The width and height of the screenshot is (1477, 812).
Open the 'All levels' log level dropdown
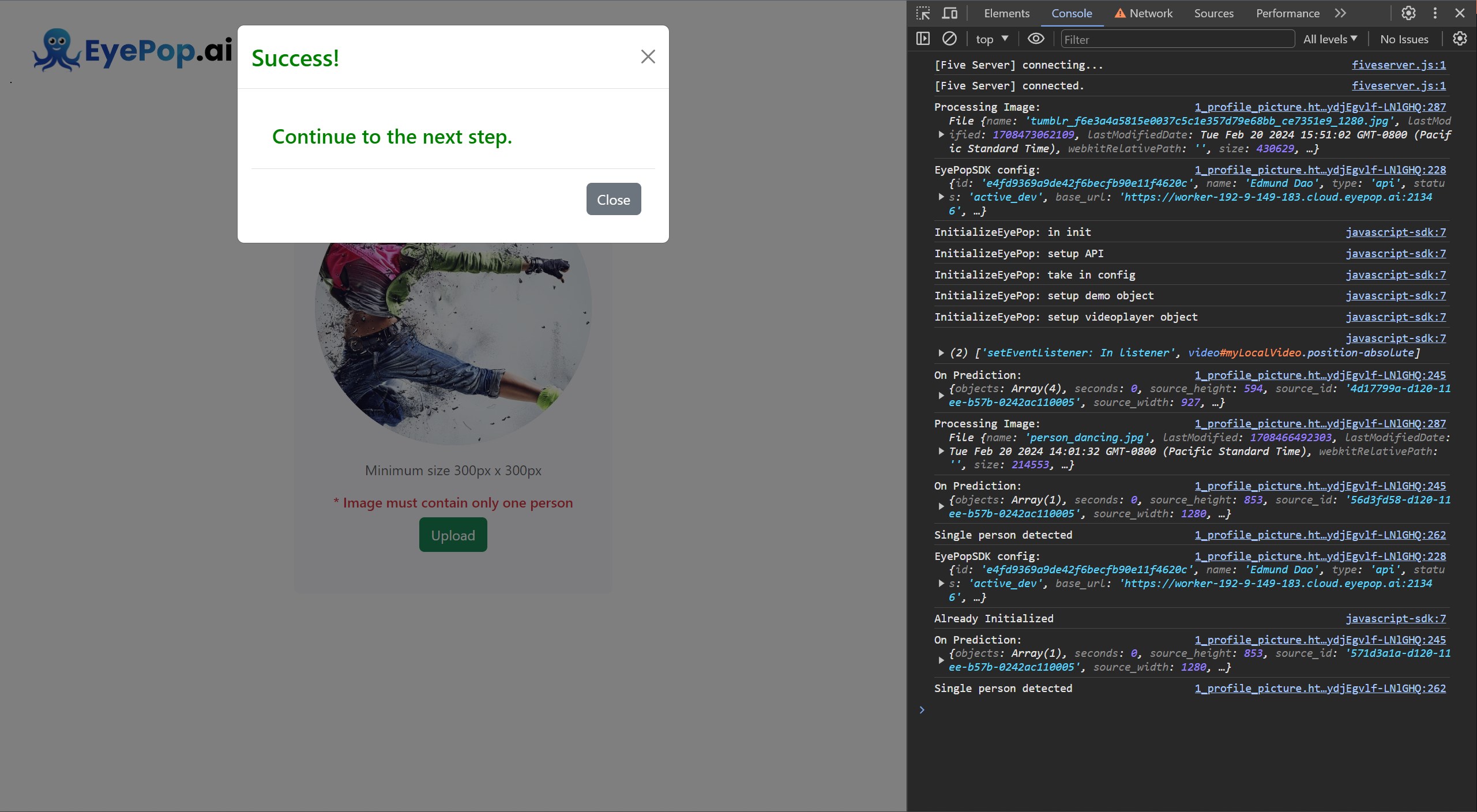(x=1329, y=39)
